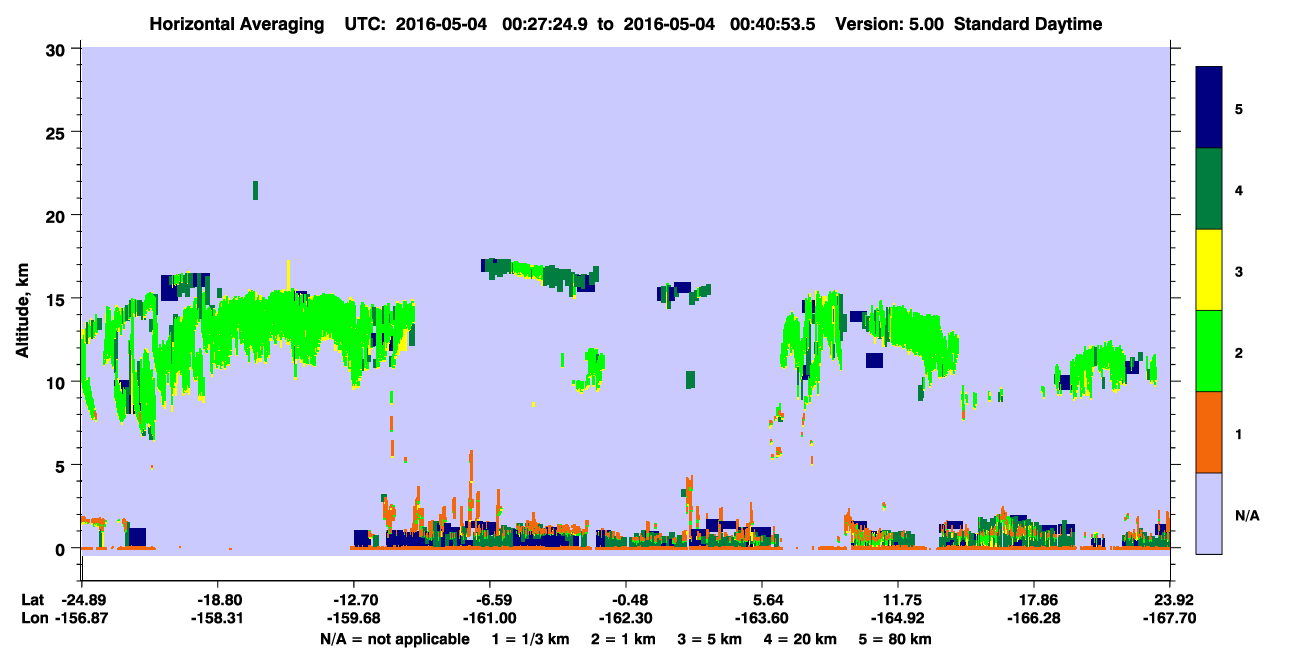The height and width of the screenshot is (667, 1300).
Task: Click the '3 = 5 km' legend entry
Action: [x=710, y=639]
